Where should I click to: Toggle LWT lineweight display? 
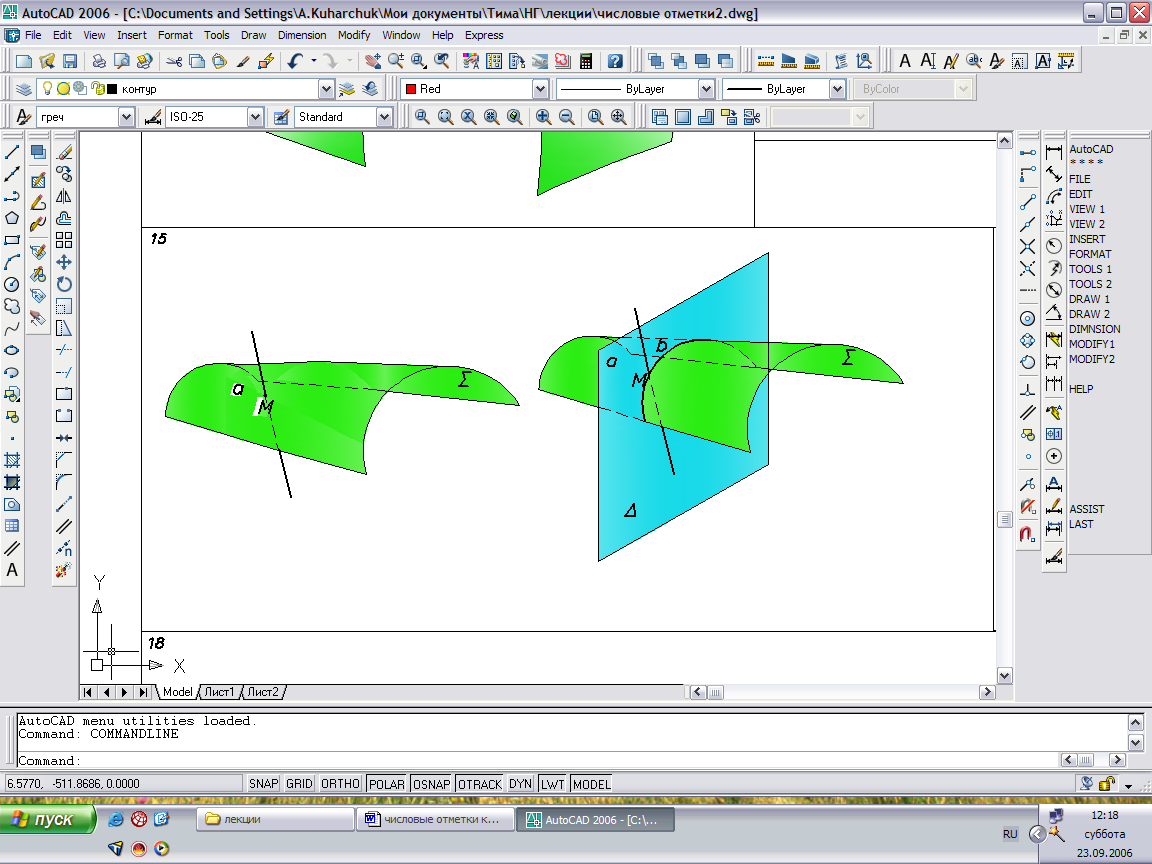552,784
